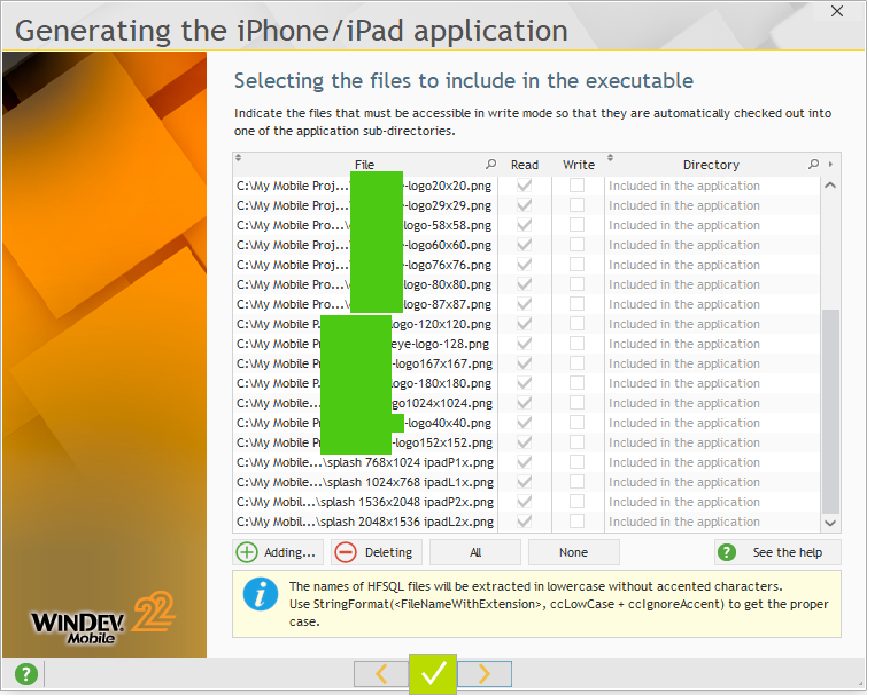Click the search magnifier in Directory column
Image resolution: width=869 pixels, height=697 pixels.
(x=814, y=165)
